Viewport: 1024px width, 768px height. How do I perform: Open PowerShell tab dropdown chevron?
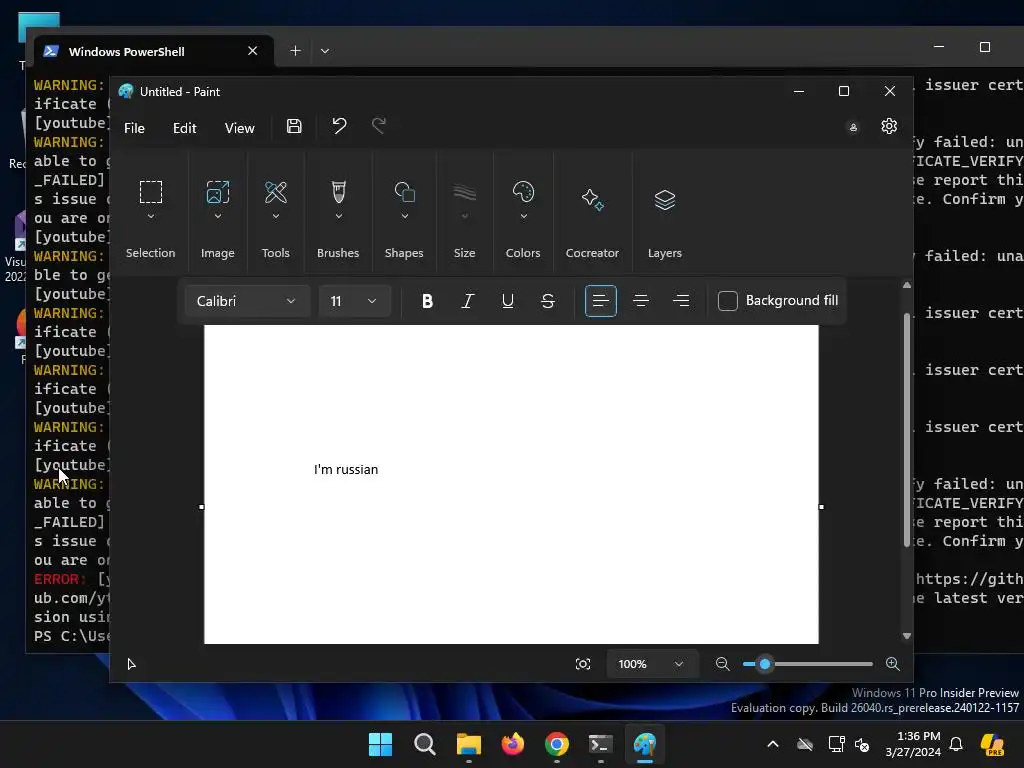pos(325,50)
